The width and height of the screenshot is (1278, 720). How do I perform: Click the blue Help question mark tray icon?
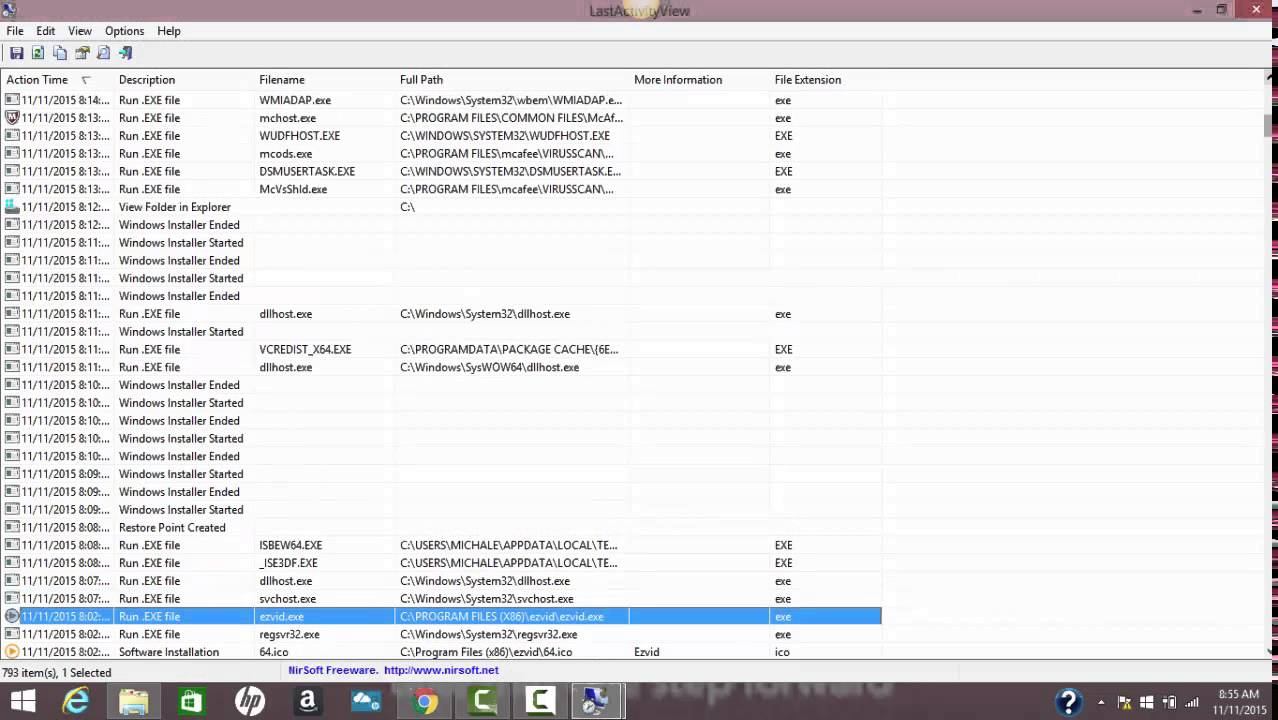(x=1068, y=702)
